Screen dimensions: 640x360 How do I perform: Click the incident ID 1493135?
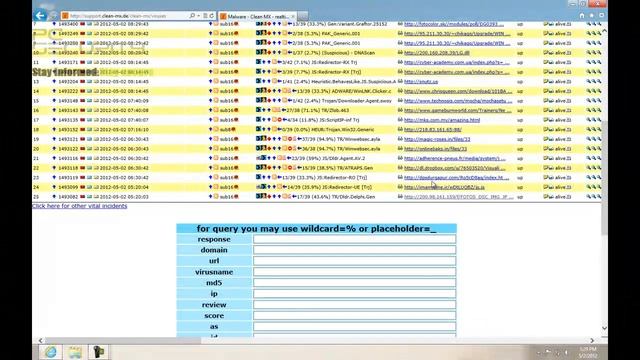click(69, 120)
